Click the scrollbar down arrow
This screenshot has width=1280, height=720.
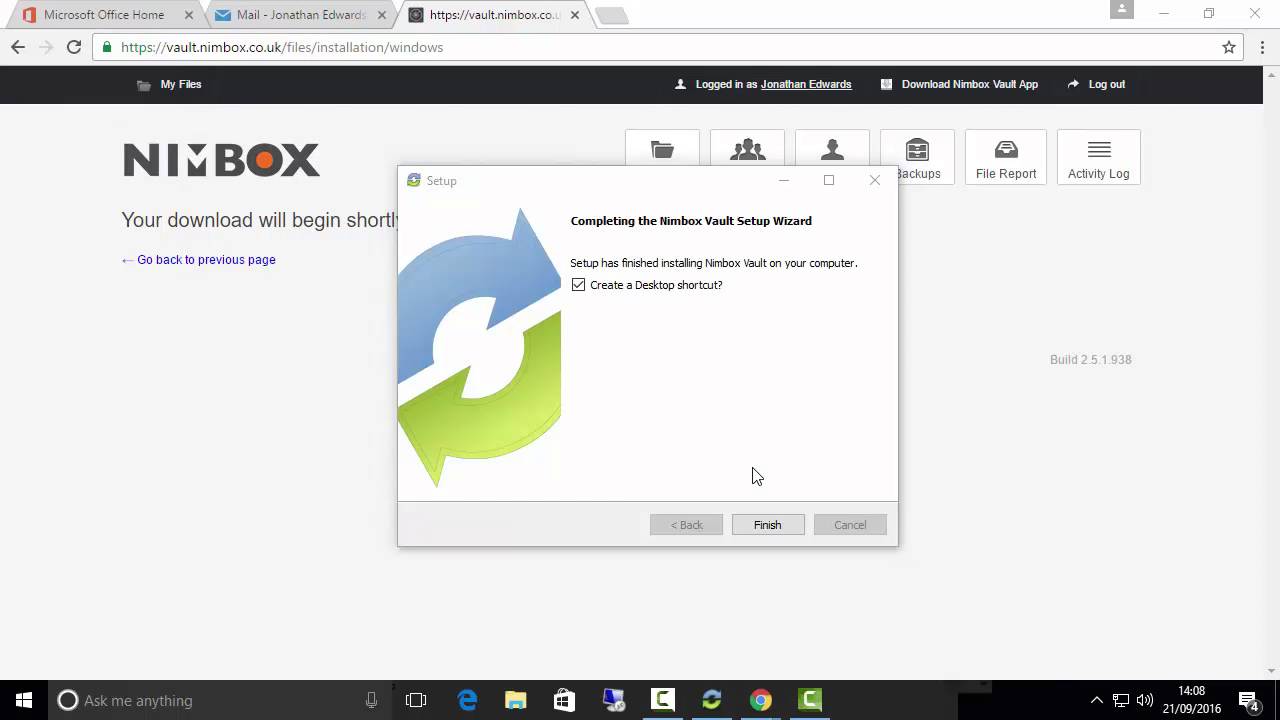[x=1272, y=671]
